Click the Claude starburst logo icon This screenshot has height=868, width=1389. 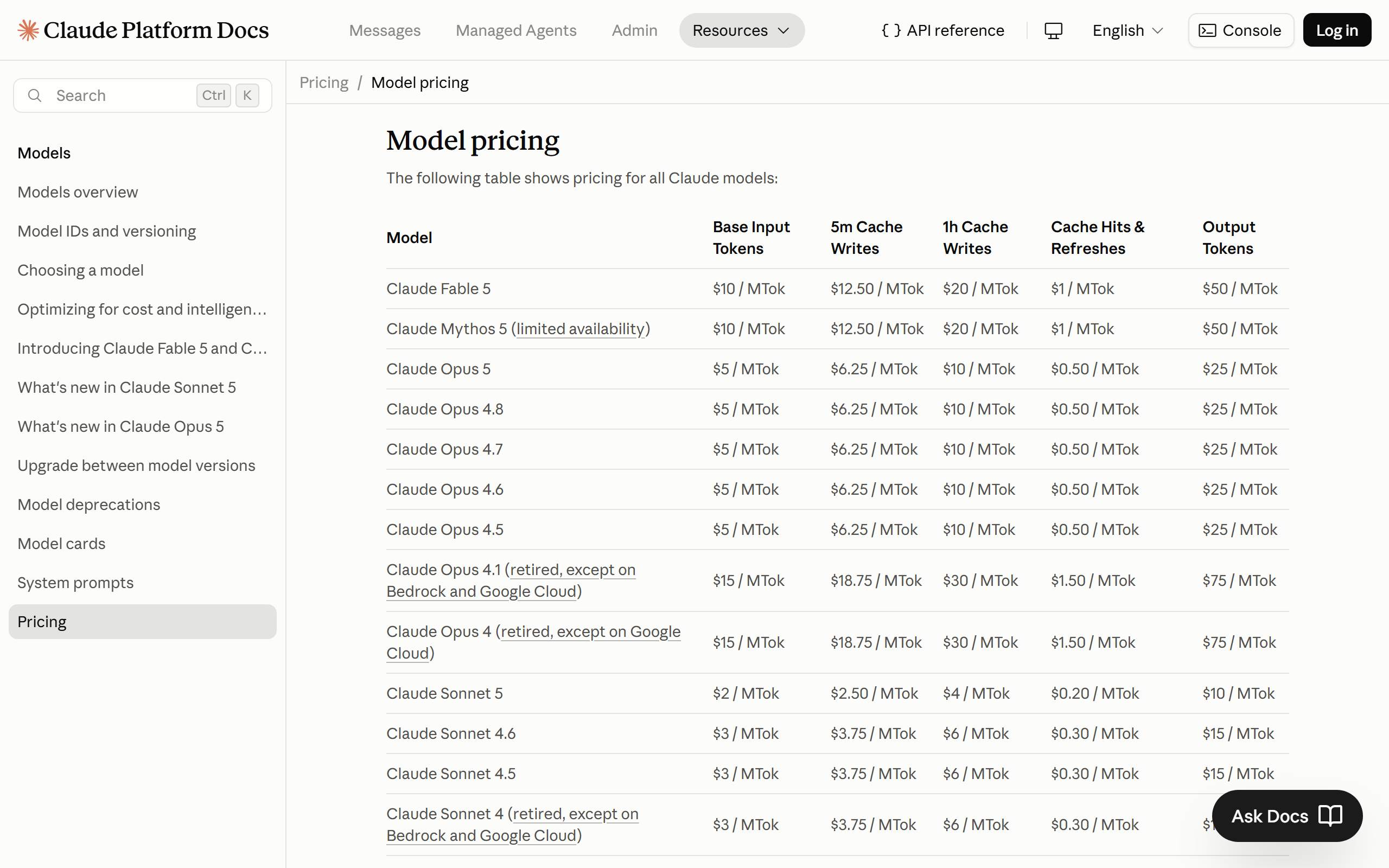pos(28,30)
